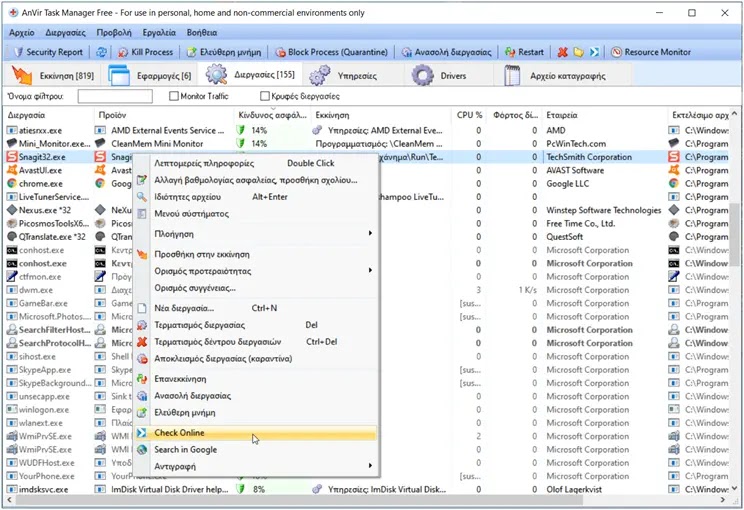Click the Αποκλεισμός διεργασίας quarantine icon
The image size is (744, 510).
pos(141,359)
